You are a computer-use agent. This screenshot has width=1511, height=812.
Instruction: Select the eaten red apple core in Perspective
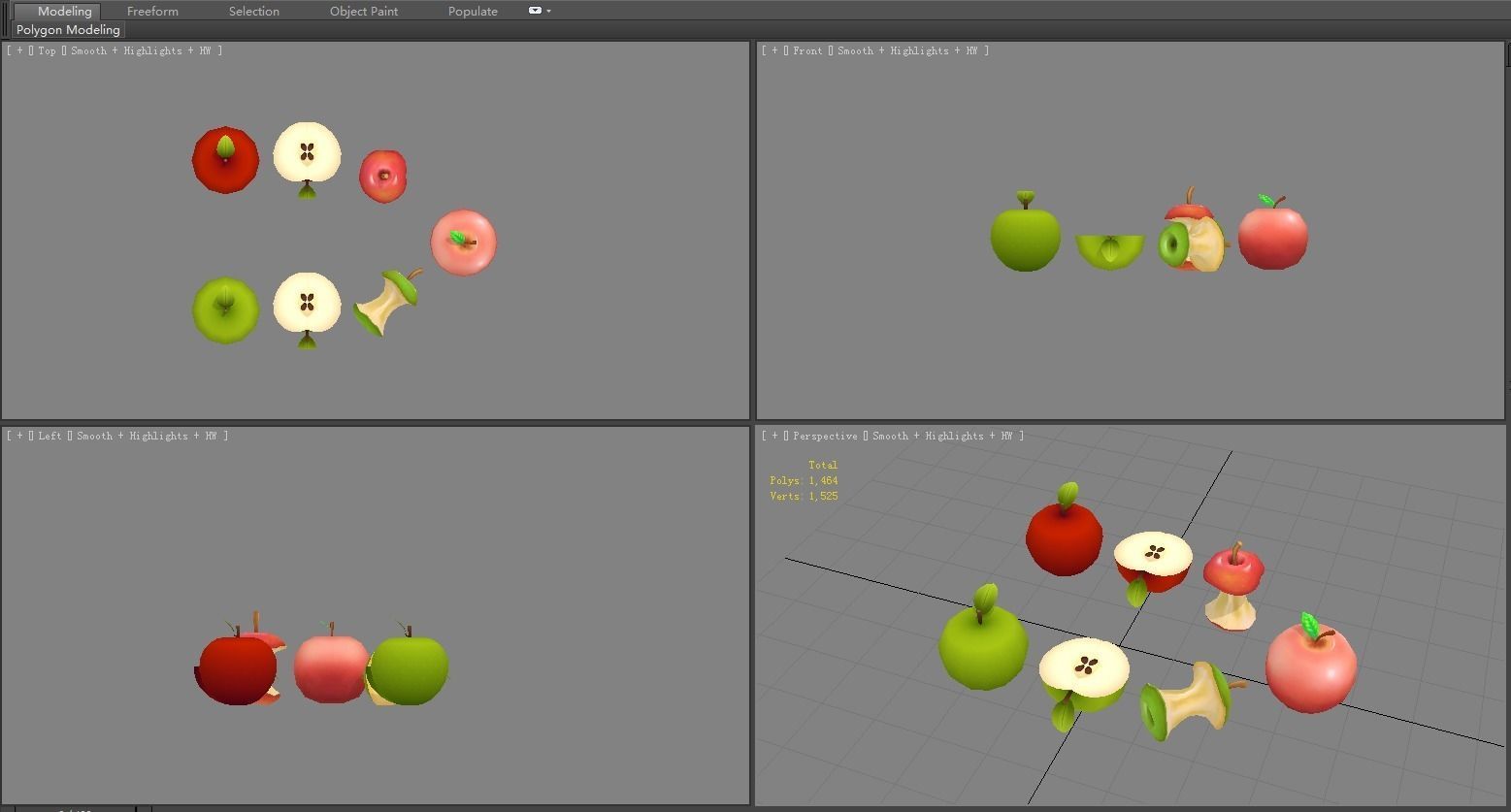pyautogui.click(x=1232, y=587)
